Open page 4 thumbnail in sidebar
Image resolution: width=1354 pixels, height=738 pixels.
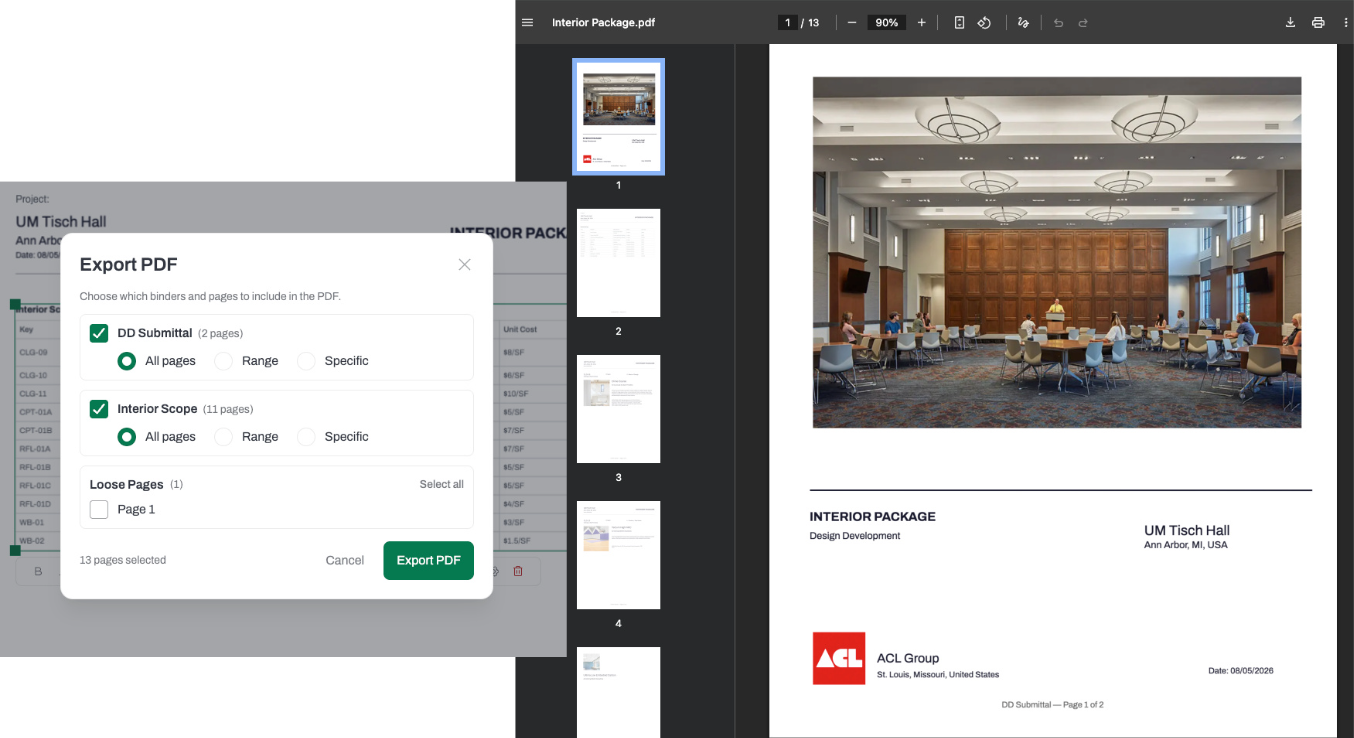point(618,555)
